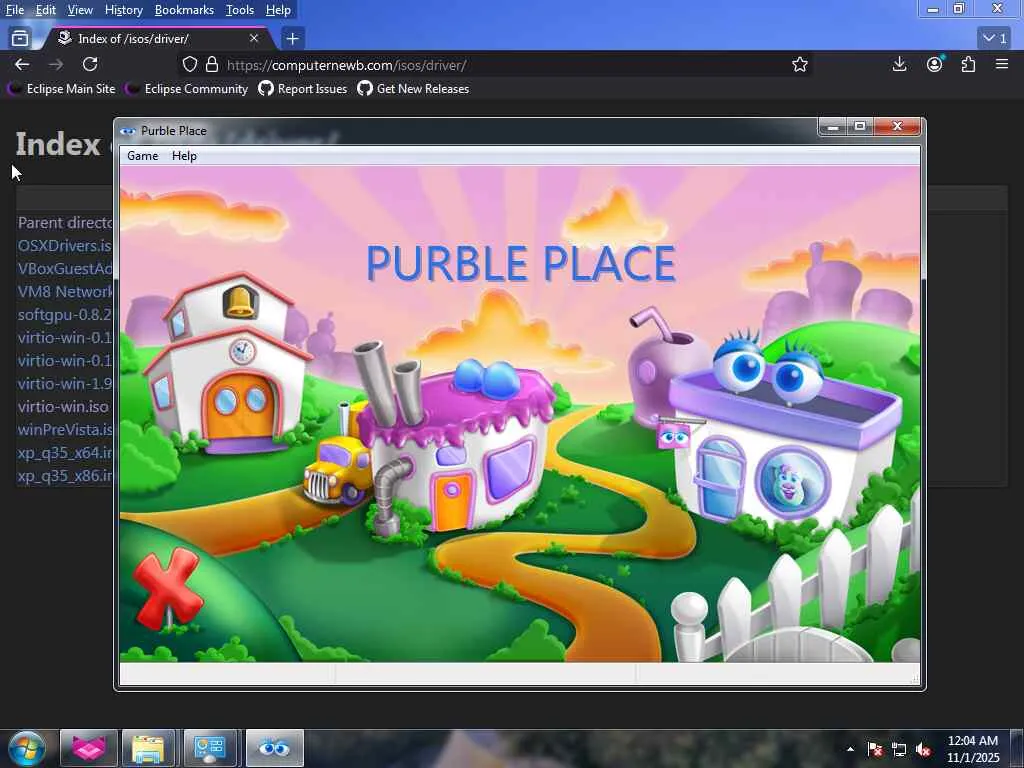Open Report Issues bookmark
Viewport: 1024px width, 768px height.
(303, 89)
